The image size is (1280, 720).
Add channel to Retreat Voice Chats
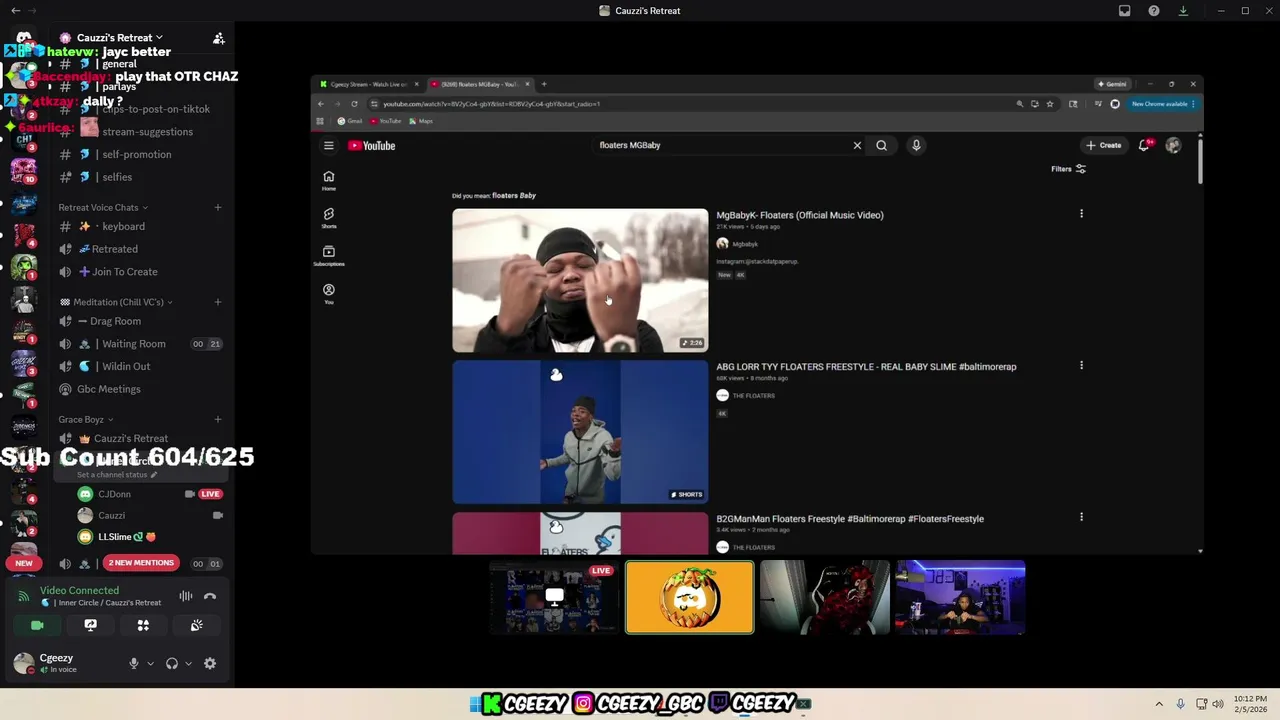pos(218,207)
